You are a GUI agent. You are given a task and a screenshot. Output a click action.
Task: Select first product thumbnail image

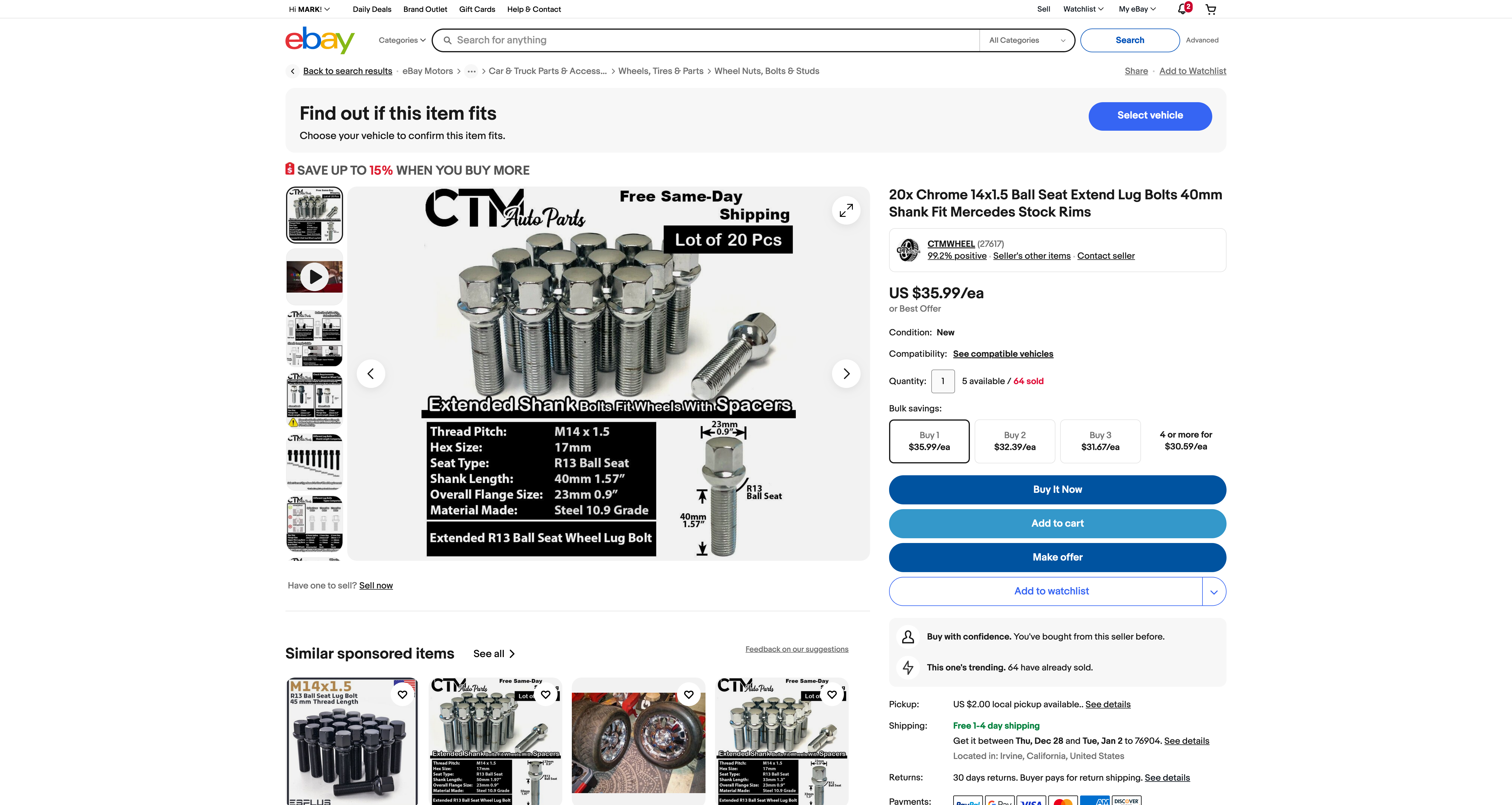tap(315, 215)
